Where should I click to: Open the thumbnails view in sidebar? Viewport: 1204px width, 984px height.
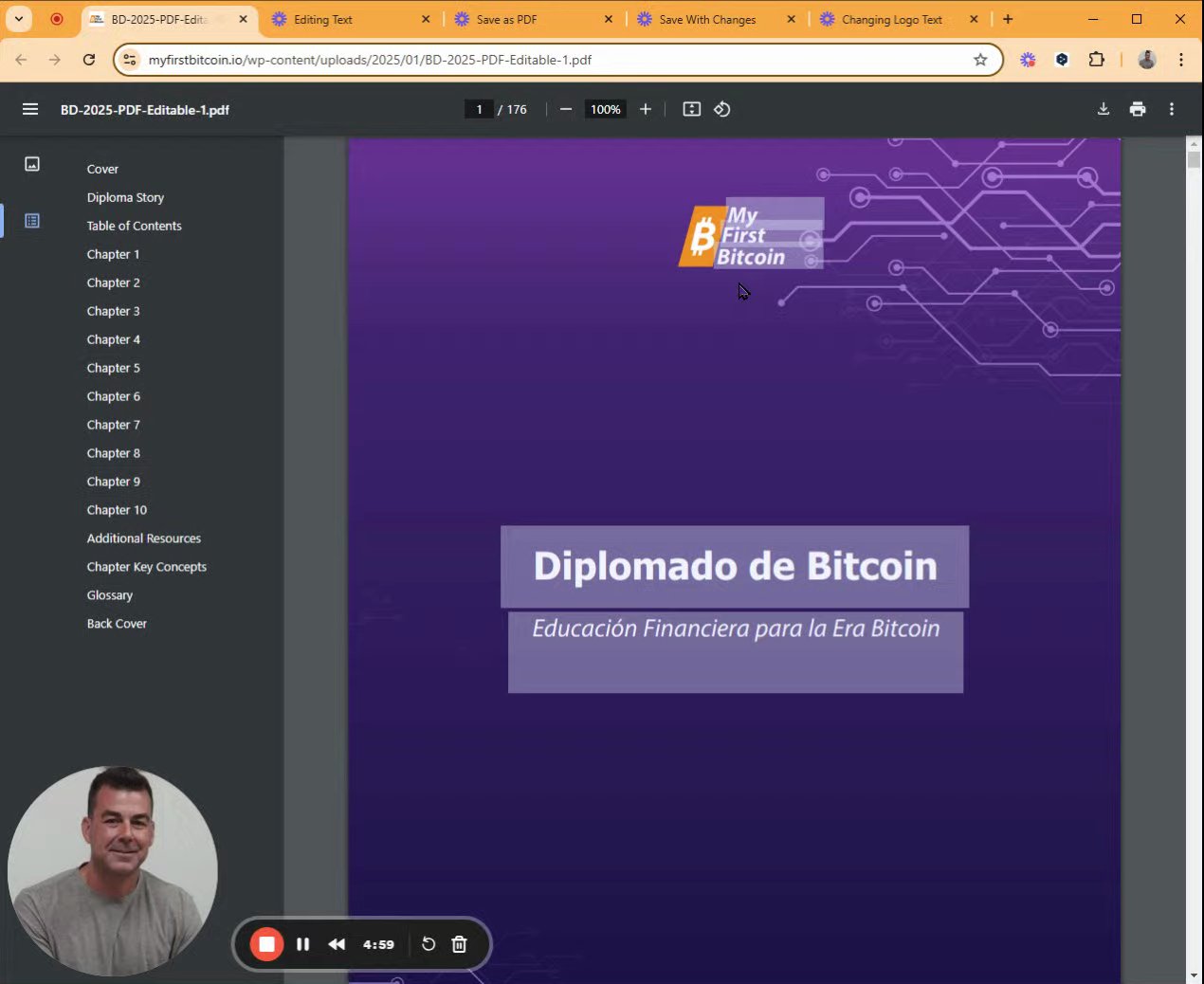pyautogui.click(x=32, y=164)
